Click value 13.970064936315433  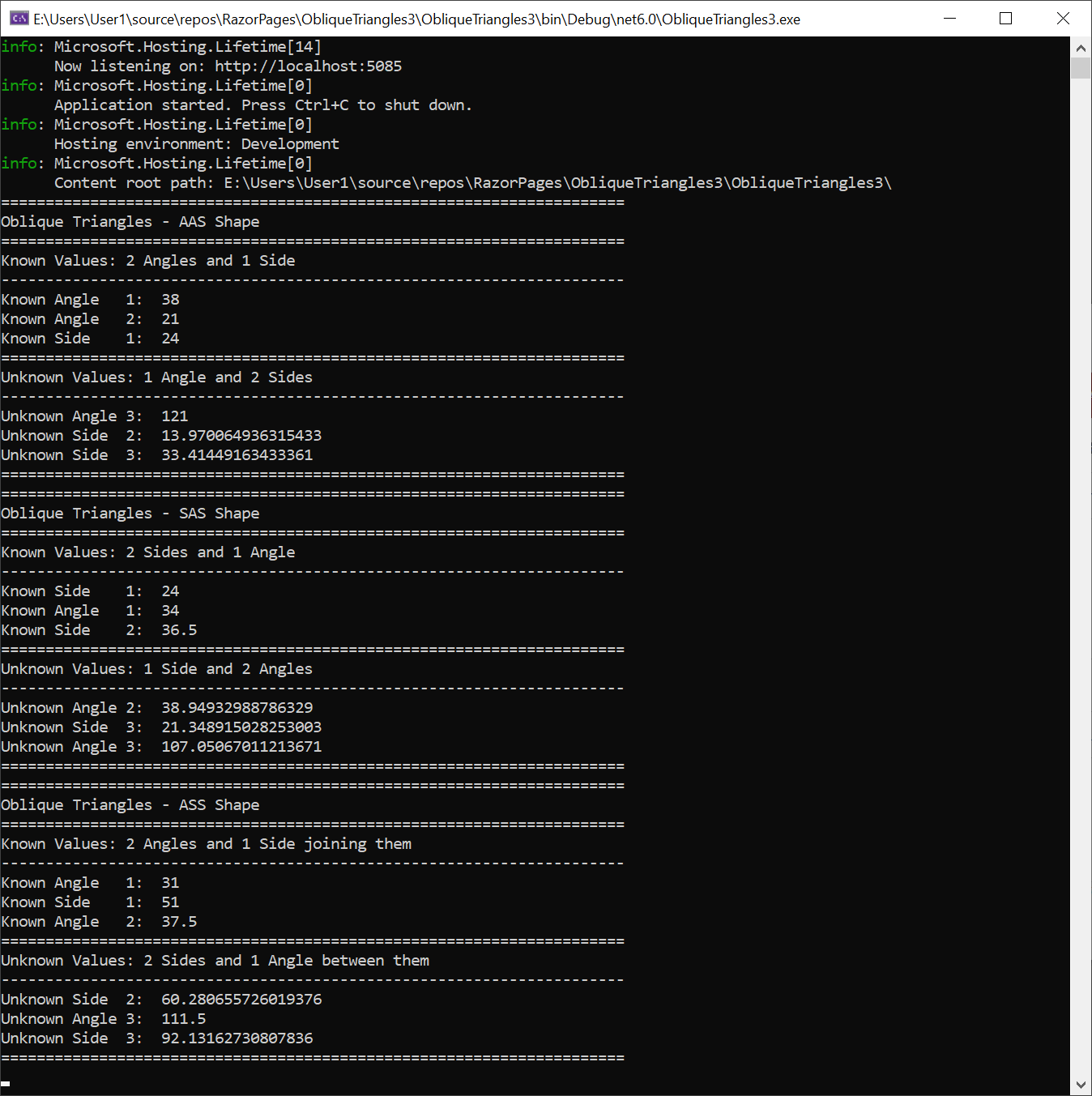pyautogui.click(x=241, y=436)
